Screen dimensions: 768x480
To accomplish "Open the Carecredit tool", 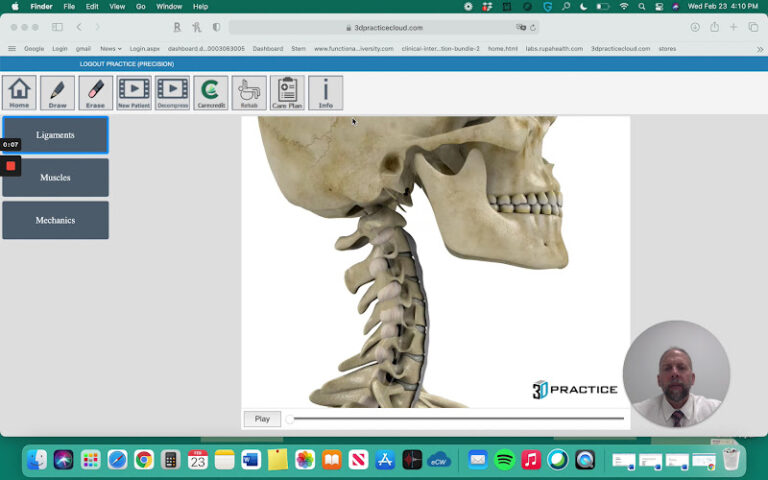I will tap(211, 93).
